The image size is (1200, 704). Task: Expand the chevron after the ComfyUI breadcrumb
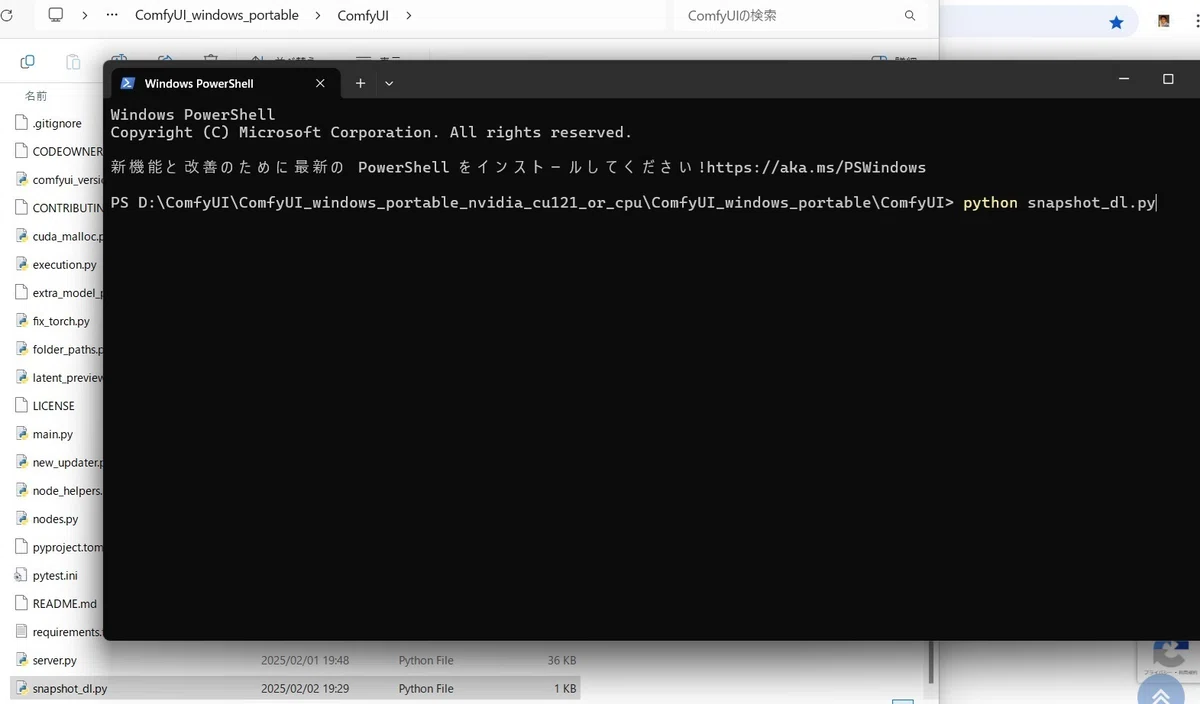pyautogui.click(x=409, y=15)
